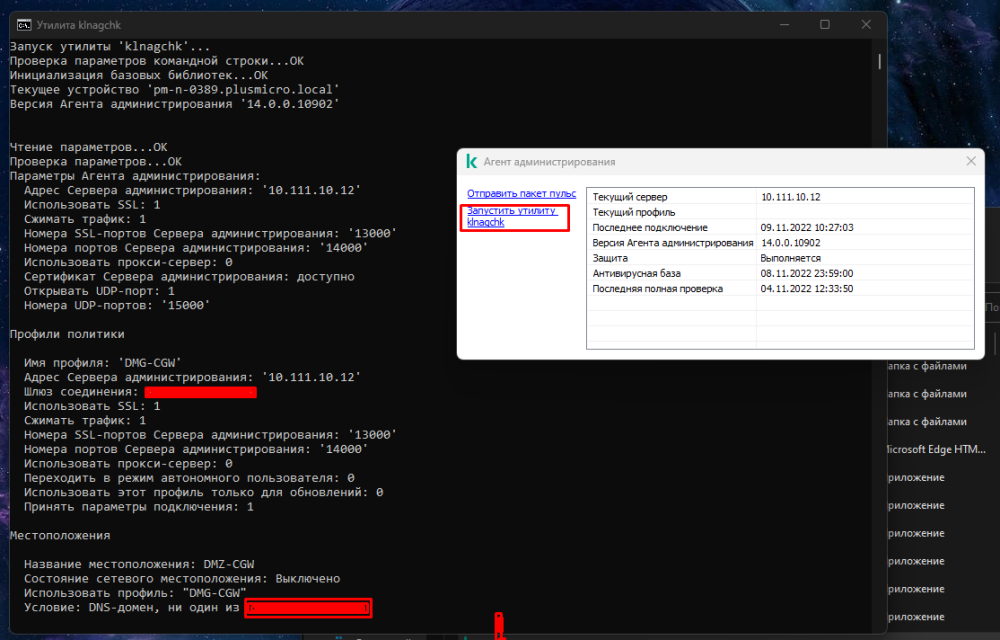Screen dimensions: 1000x640
Task: Click the line "Переходить в режим автономного пользователя: 0"
Action: point(189,478)
